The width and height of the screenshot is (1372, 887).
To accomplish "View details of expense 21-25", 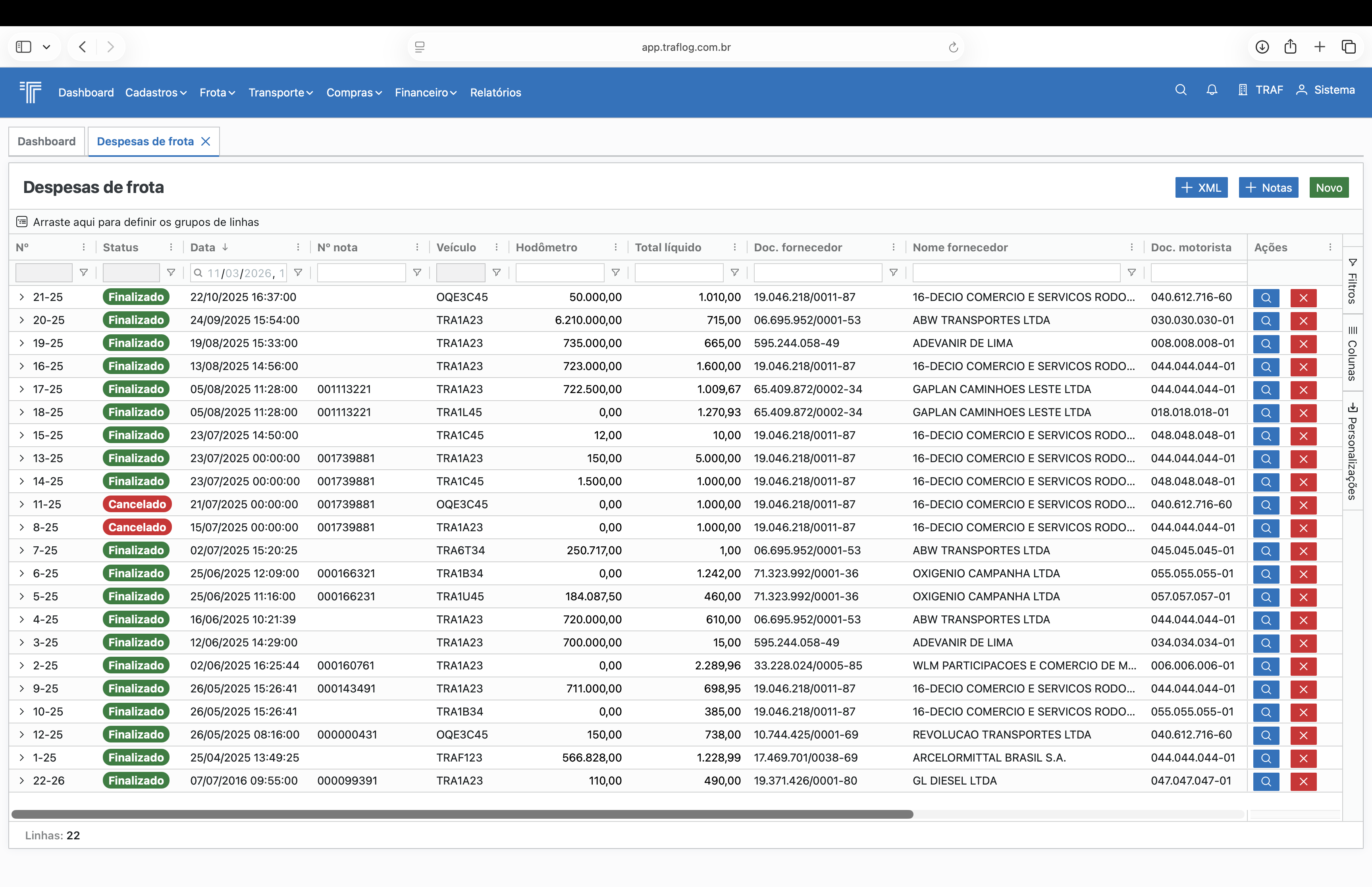I will pos(1266,298).
